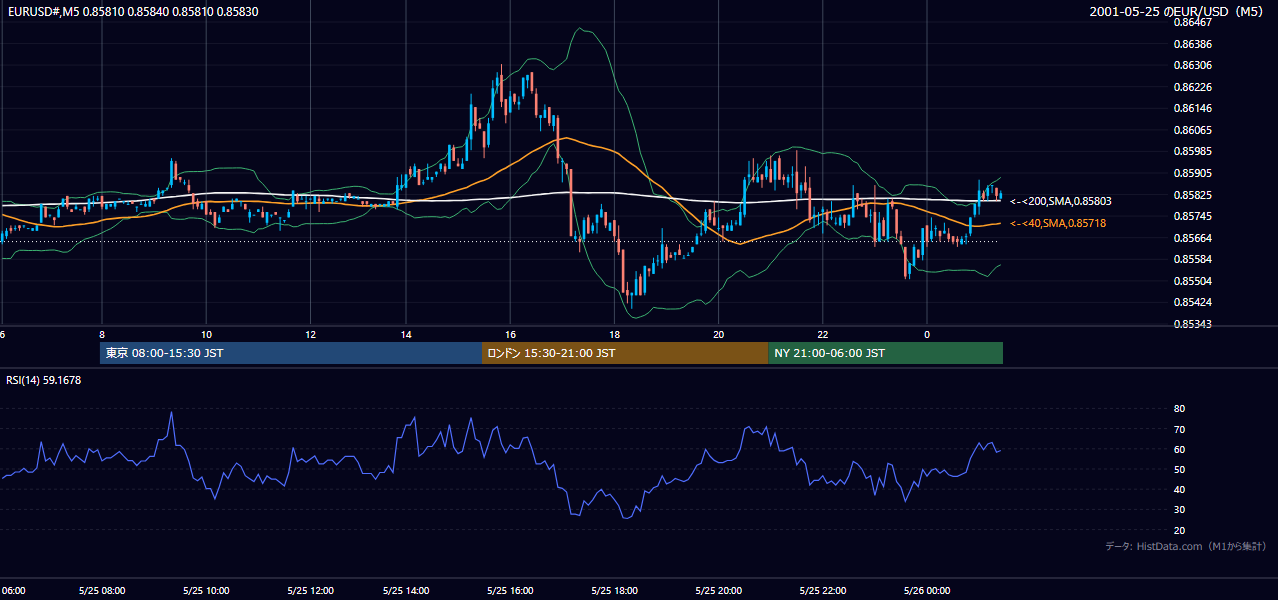1278x600 pixels.
Task: Click price axis value 0.85504
Action: coord(1193,281)
